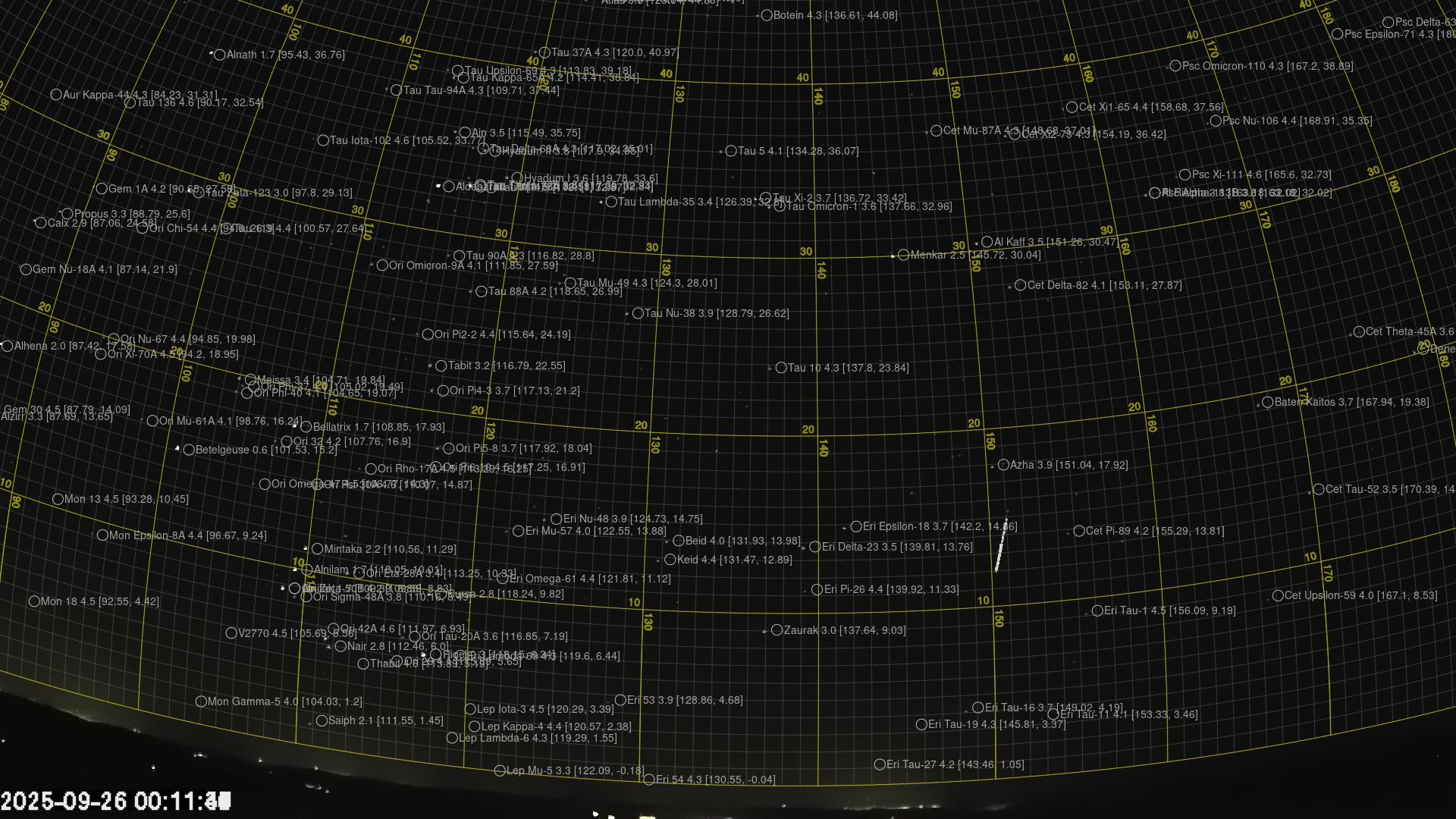Click the Zaurak star marker circle

(x=777, y=630)
